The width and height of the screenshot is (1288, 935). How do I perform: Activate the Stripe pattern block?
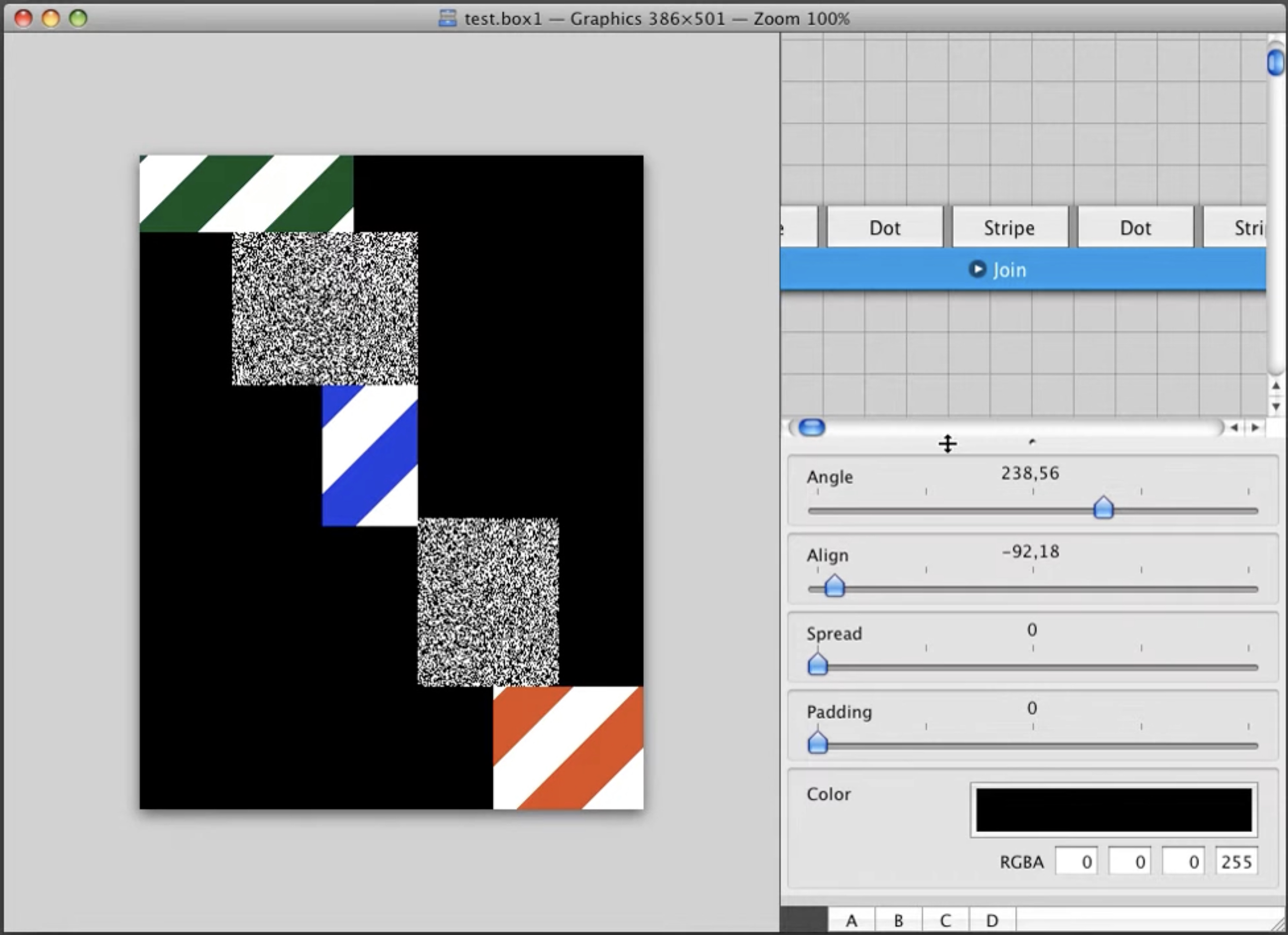[1010, 227]
